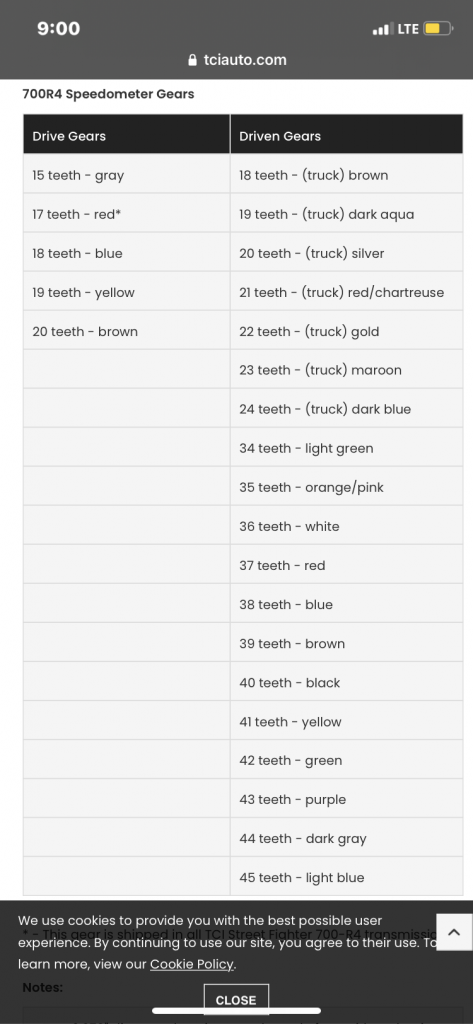
Task: Tap the padlock icon beside tciauto.com
Action: click(x=192, y=60)
